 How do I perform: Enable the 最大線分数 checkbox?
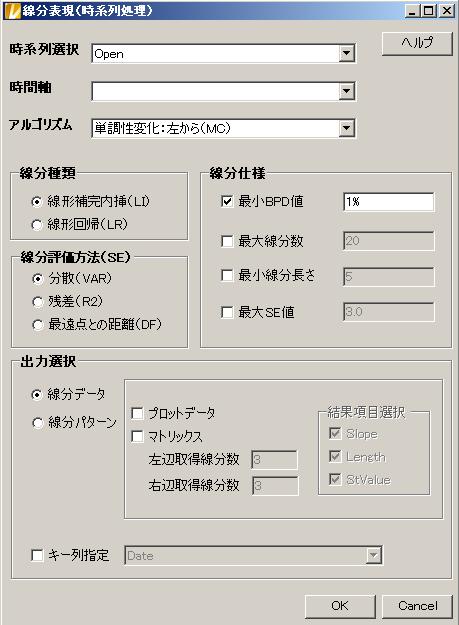pos(227,241)
